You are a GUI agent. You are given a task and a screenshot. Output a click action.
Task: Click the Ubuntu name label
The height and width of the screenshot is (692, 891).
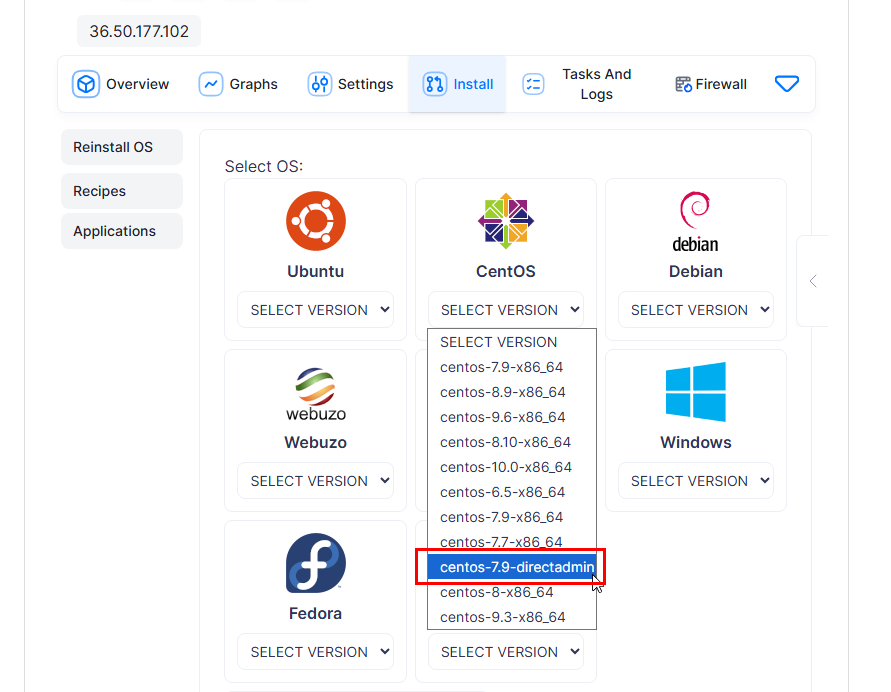pyautogui.click(x=316, y=272)
